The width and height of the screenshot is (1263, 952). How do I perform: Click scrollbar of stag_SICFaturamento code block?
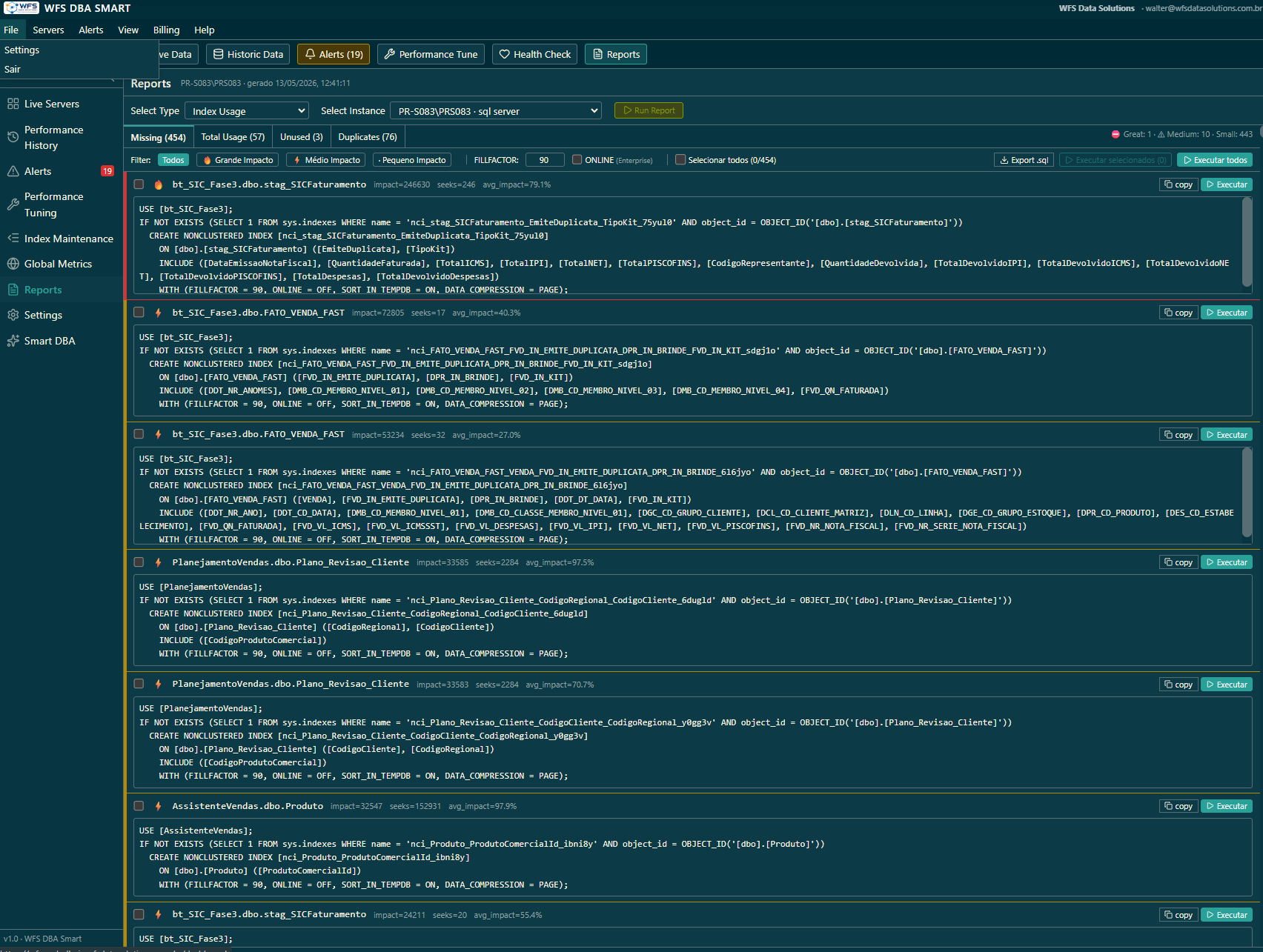click(1247, 242)
